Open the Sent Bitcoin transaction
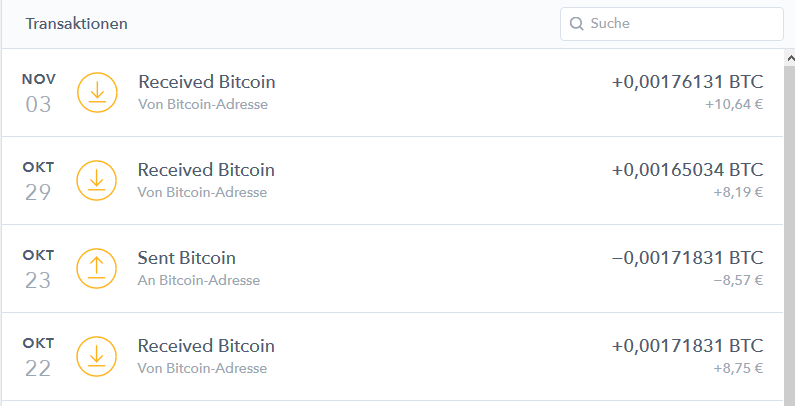The image size is (795, 406). click(392, 269)
